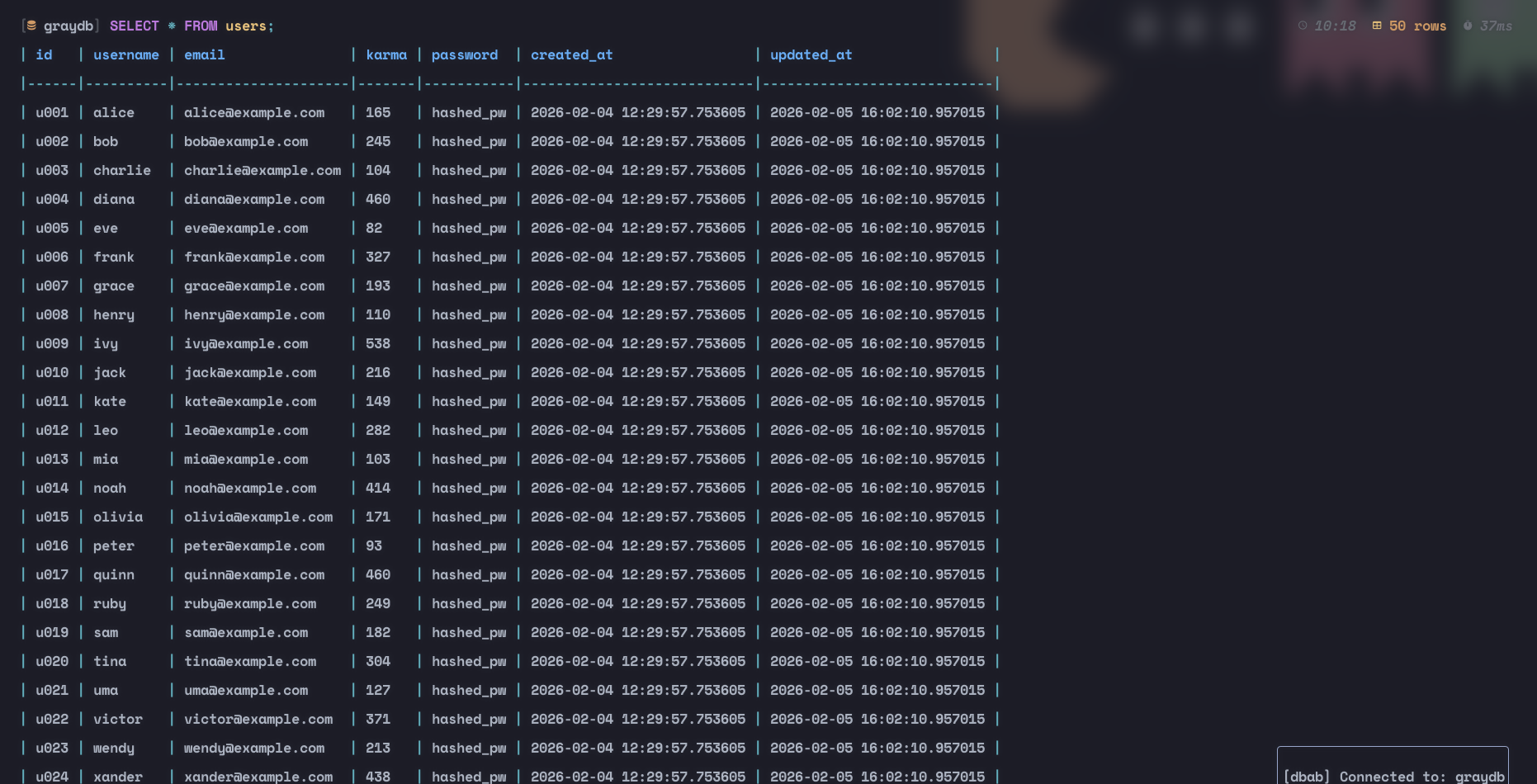Select the mia username cell
The height and width of the screenshot is (784, 1537).
[106, 459]
